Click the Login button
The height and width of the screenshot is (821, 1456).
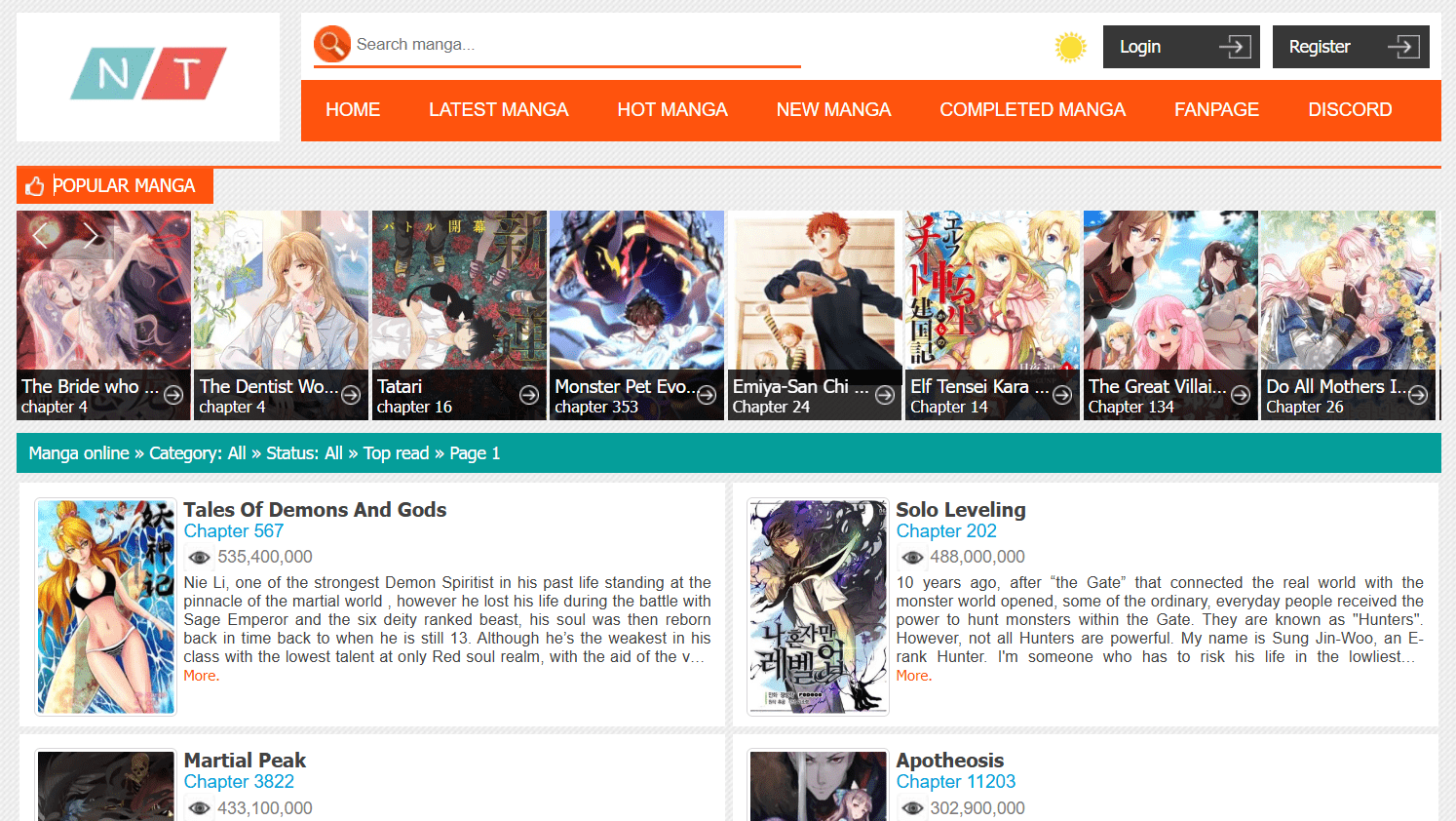click(1181, 47)
